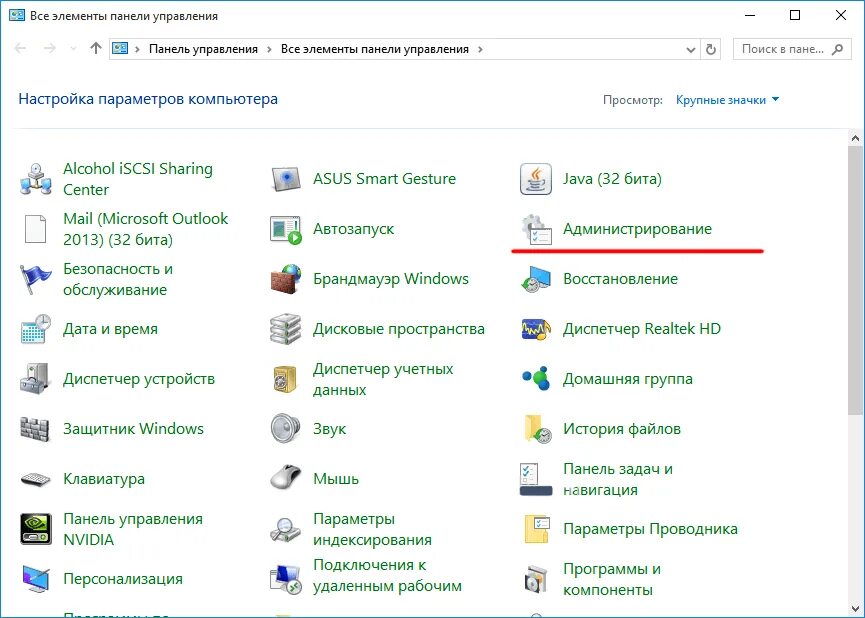Screen dimensions: 865x618
Task: Open the Администрирование link text
Action: point(637,229)
